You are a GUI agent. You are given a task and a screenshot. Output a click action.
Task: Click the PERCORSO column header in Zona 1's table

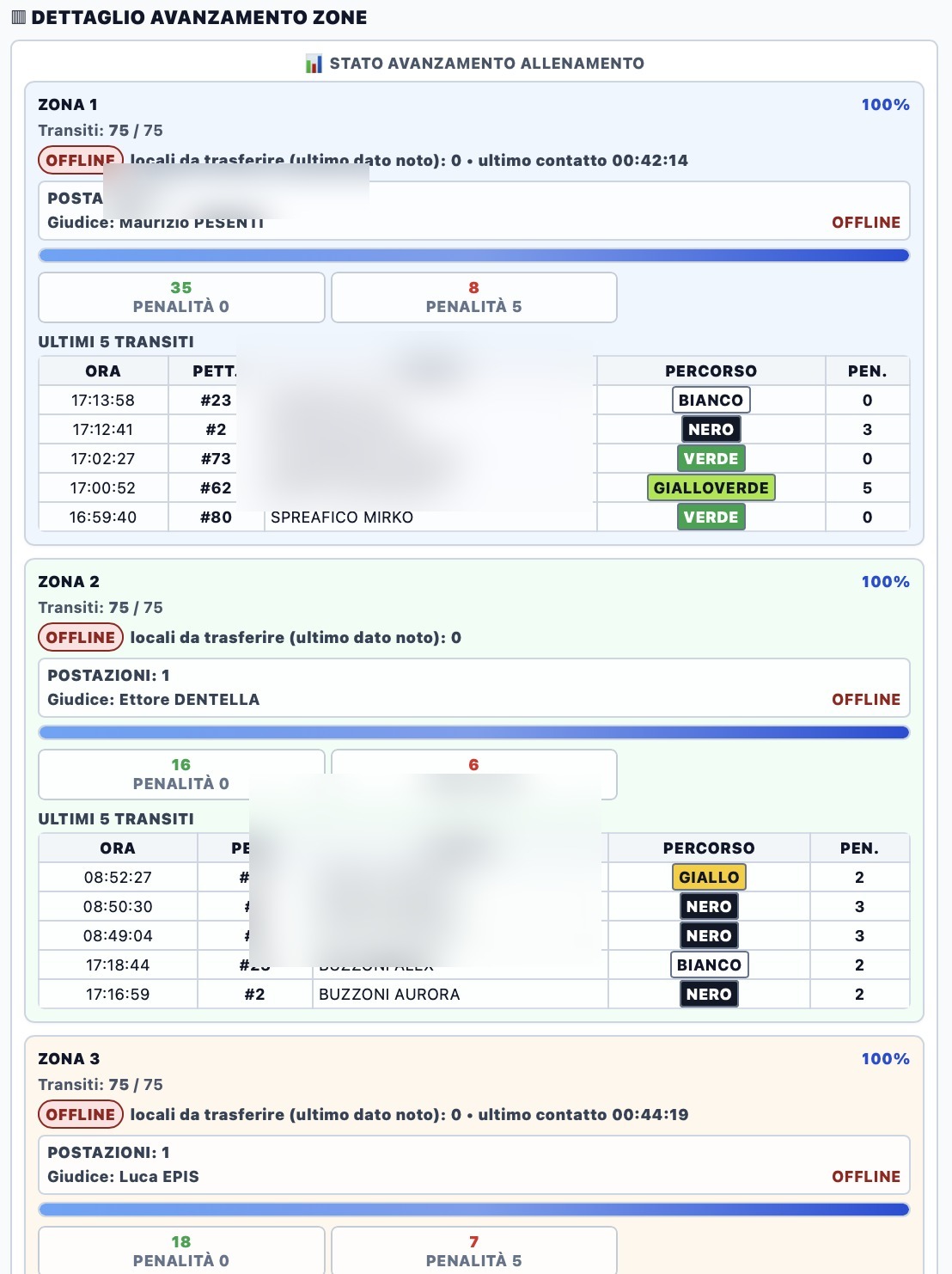click(711, 371)
